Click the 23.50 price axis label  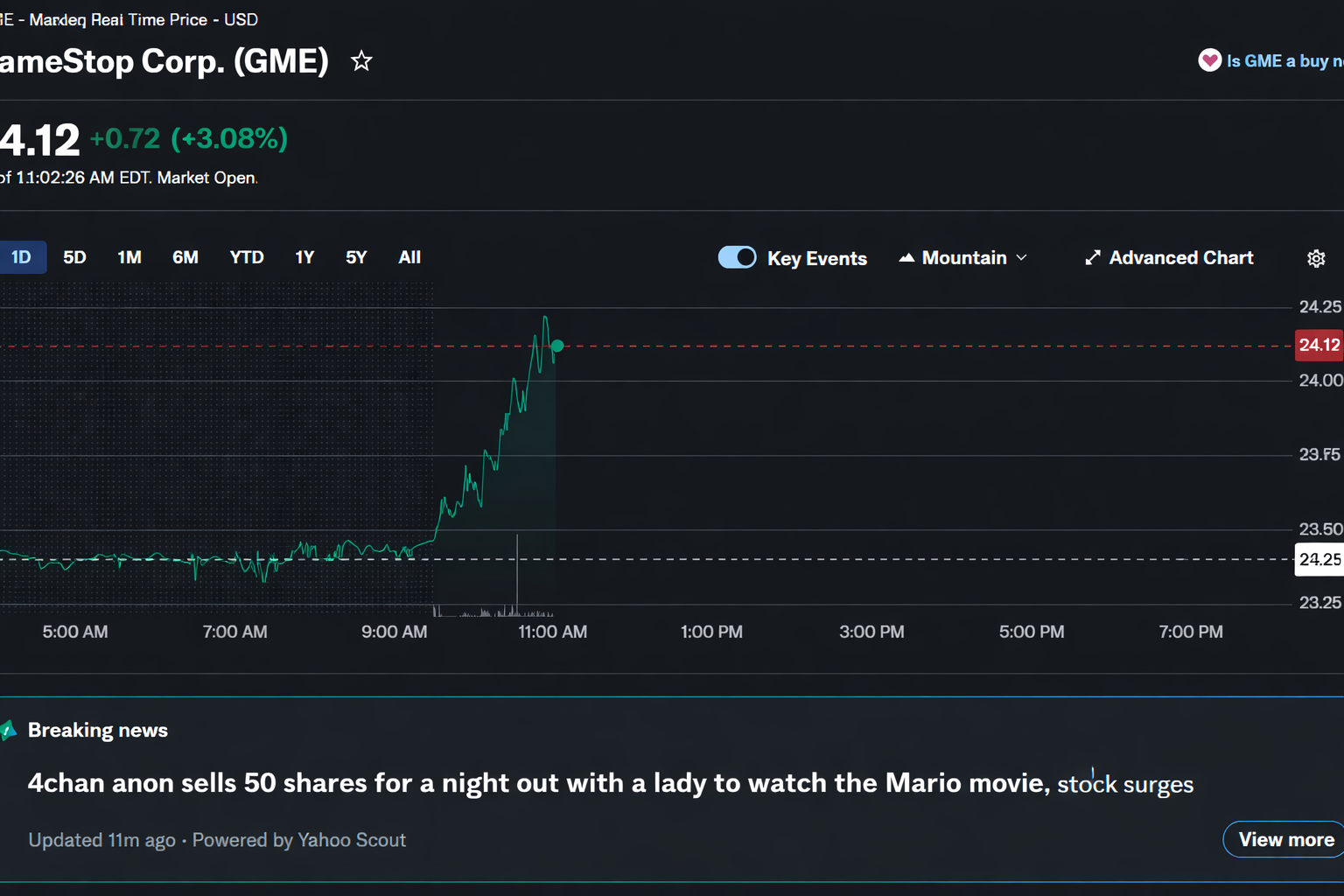point(1320,529)
